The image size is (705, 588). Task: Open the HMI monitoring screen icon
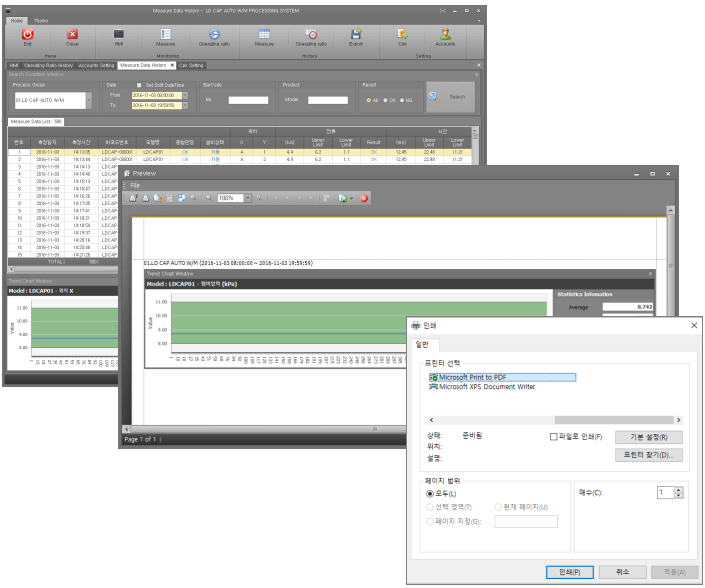[118, 34]
